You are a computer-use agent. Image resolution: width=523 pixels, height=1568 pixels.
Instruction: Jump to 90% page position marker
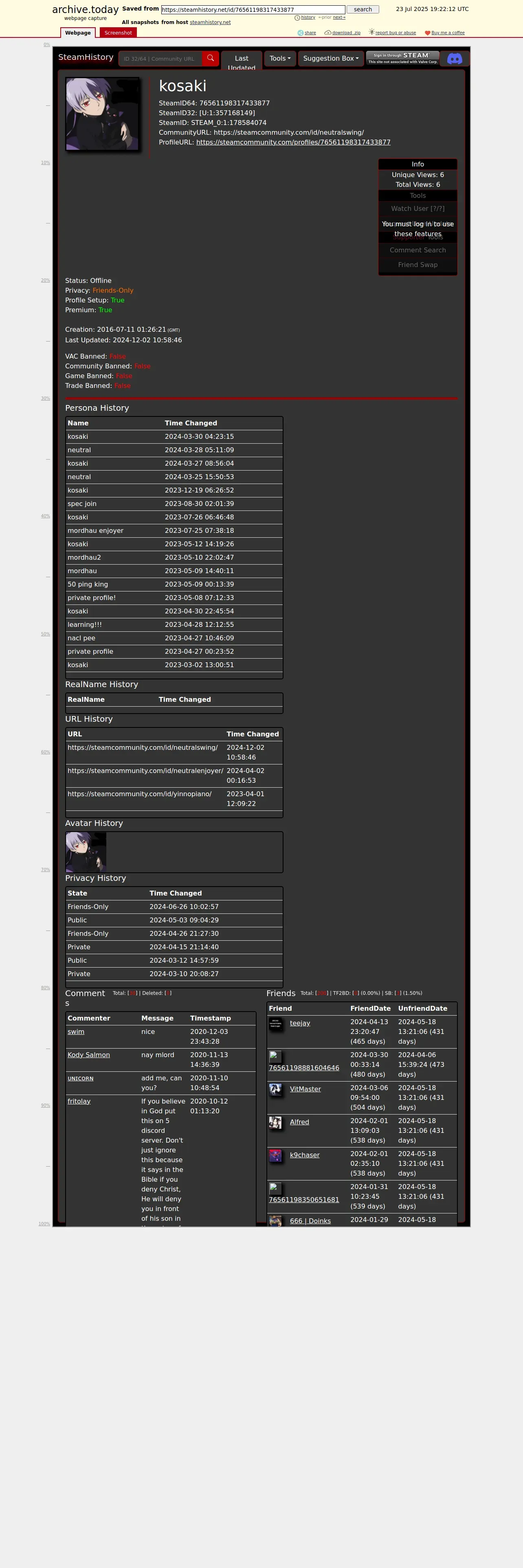click(46, 1106)
